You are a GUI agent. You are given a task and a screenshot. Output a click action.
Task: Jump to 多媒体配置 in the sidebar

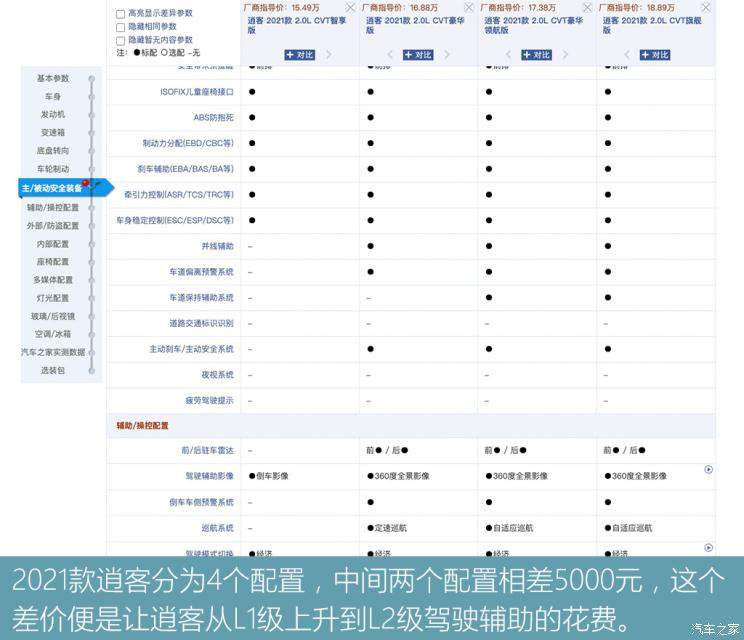53,279
